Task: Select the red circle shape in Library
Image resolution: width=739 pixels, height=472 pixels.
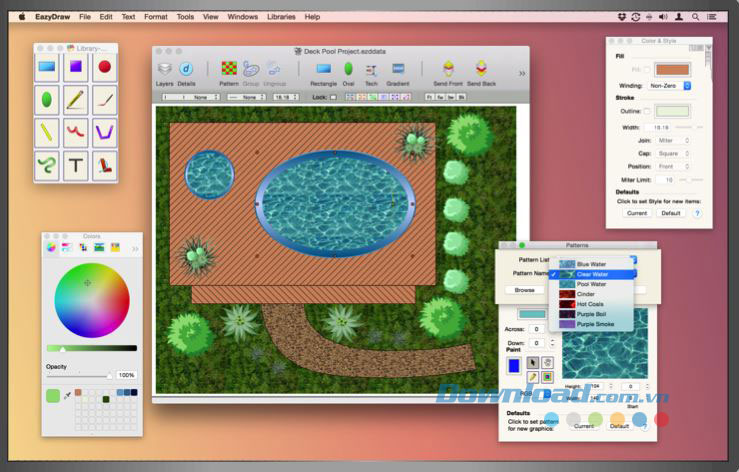Action: click(105, 67)
